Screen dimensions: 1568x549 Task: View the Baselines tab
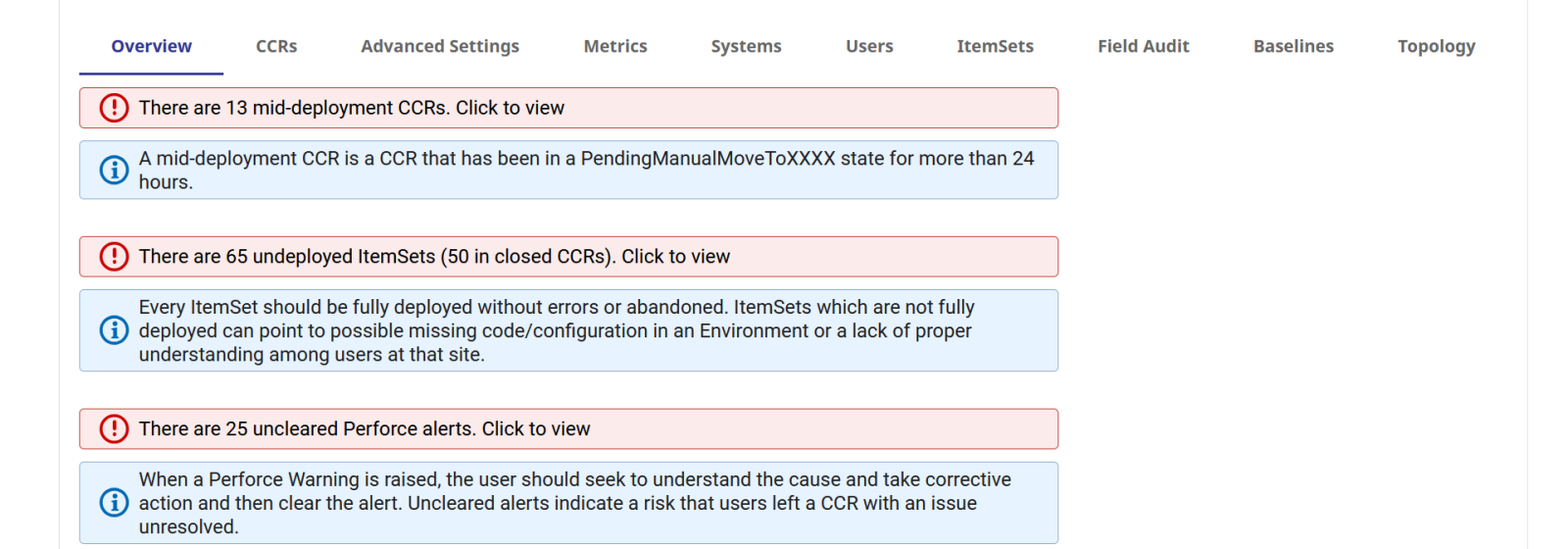pos(1294,46)
